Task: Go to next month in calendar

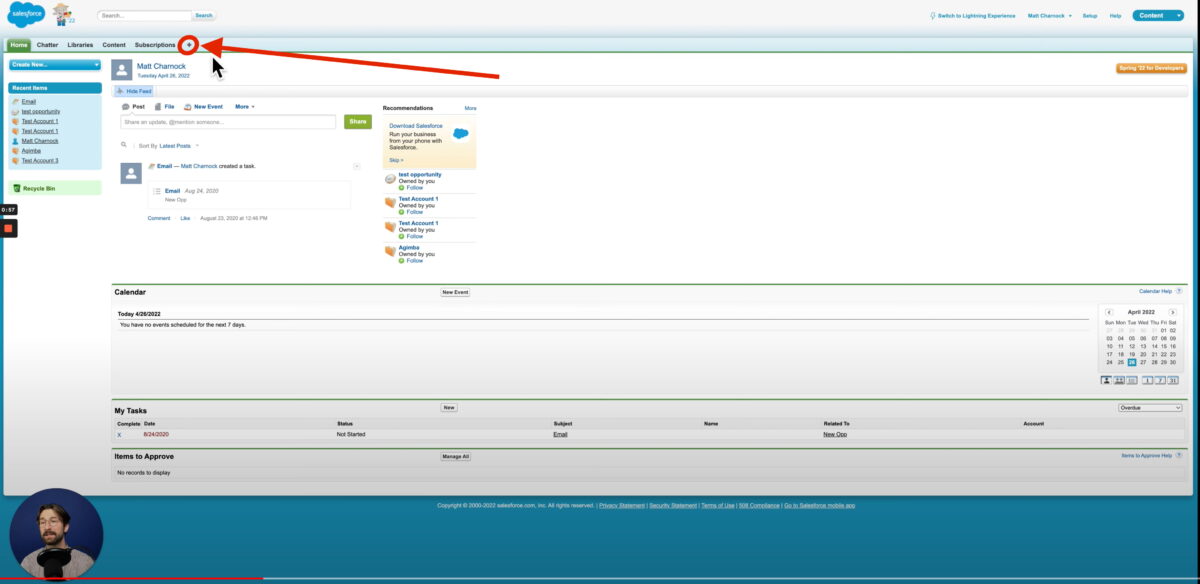Action: pyautogui.click(x=1173, y=312)
